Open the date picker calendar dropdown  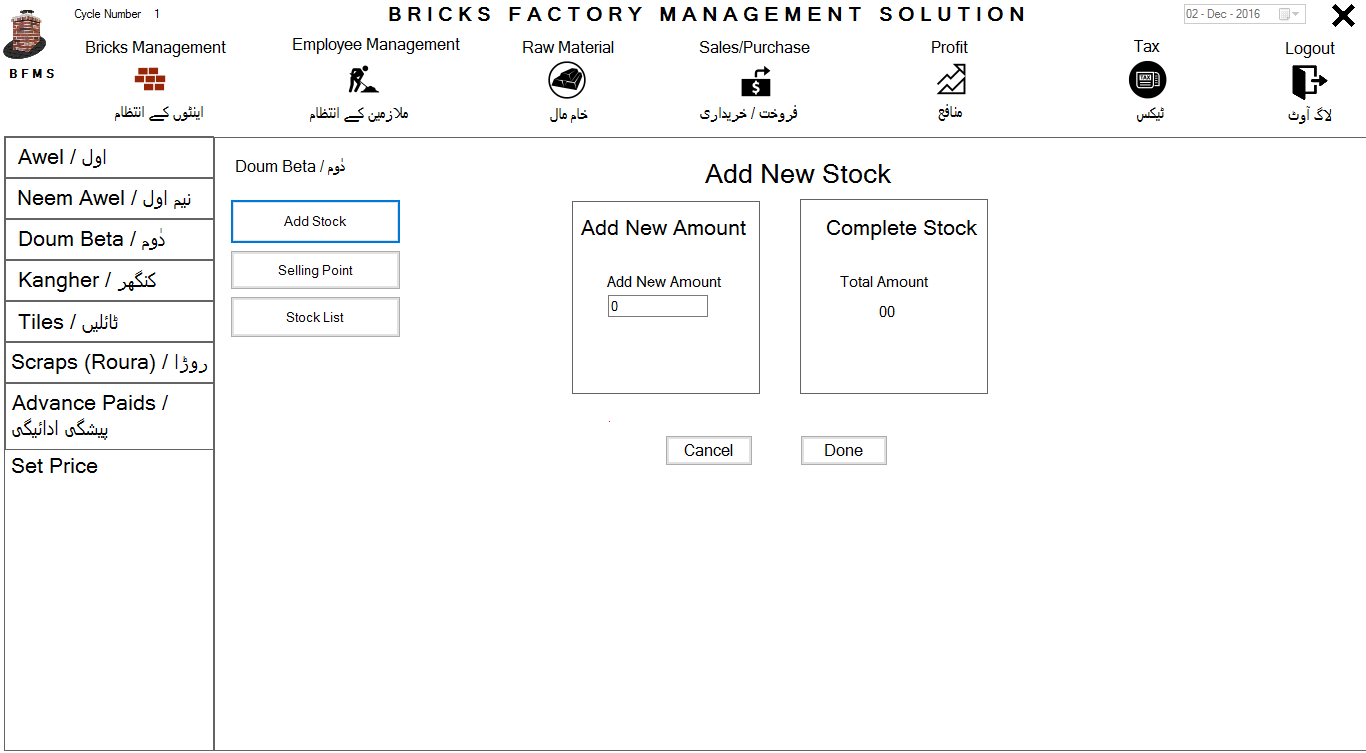point(1290,14)
